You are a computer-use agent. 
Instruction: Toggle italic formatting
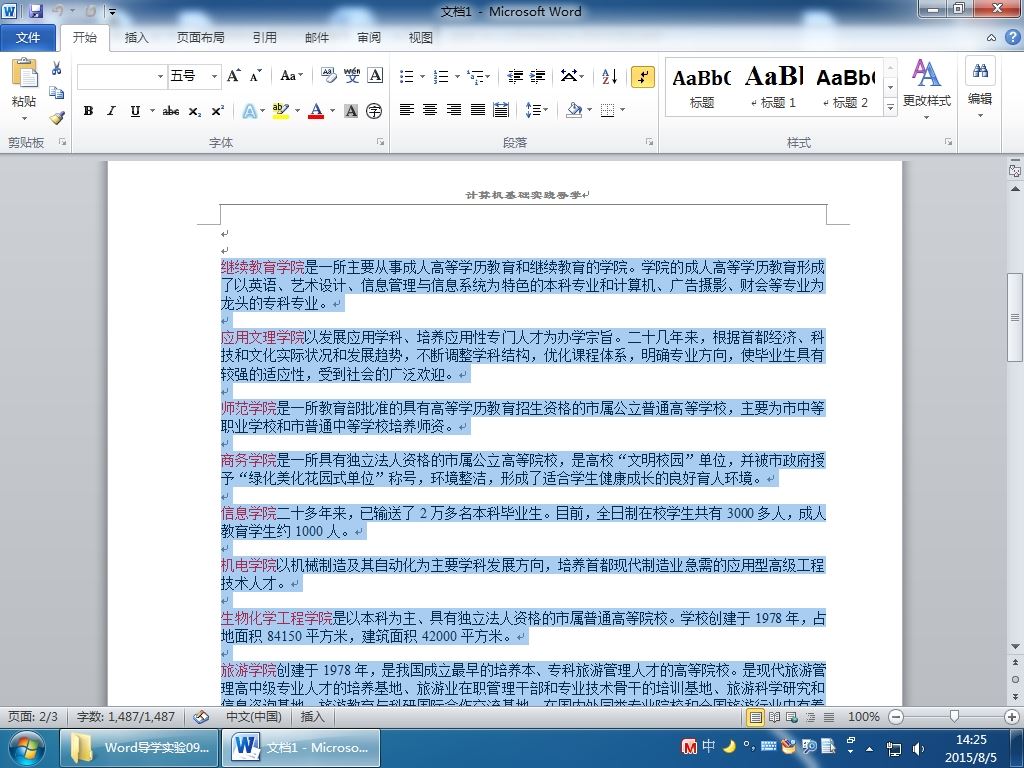tap(112, 111)
